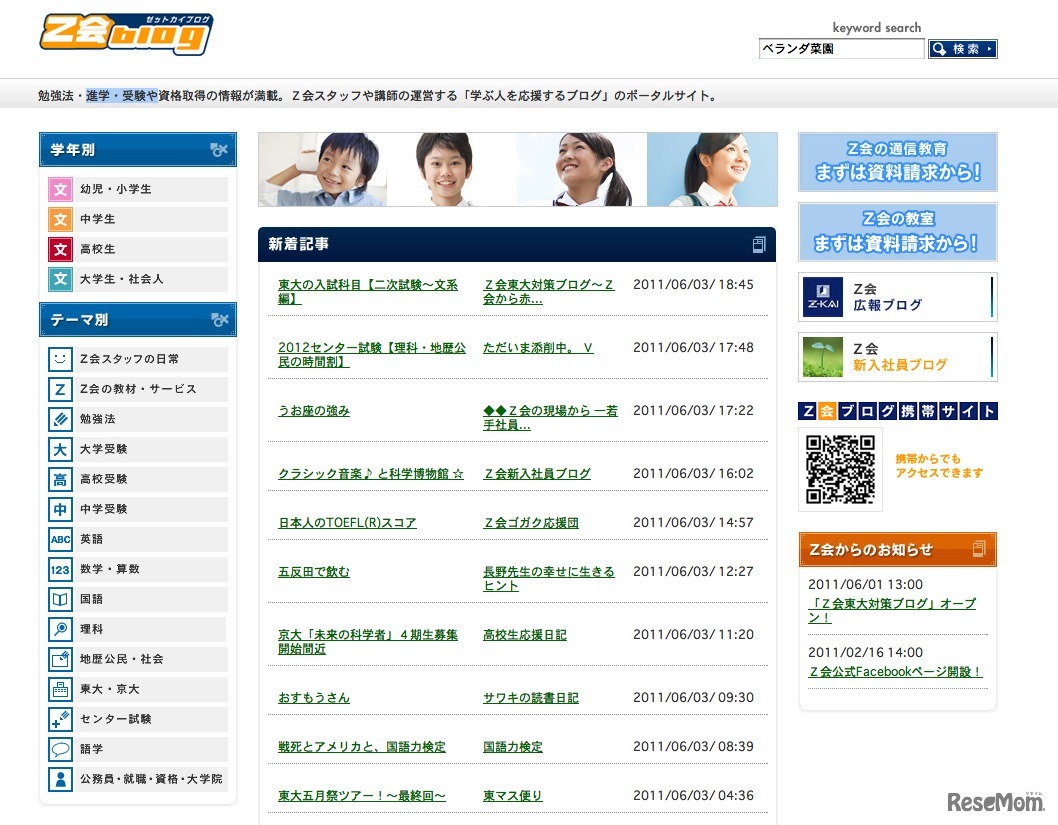Click the 検索 search button
Screen dimensions: 1058x825
coord(963,49)
